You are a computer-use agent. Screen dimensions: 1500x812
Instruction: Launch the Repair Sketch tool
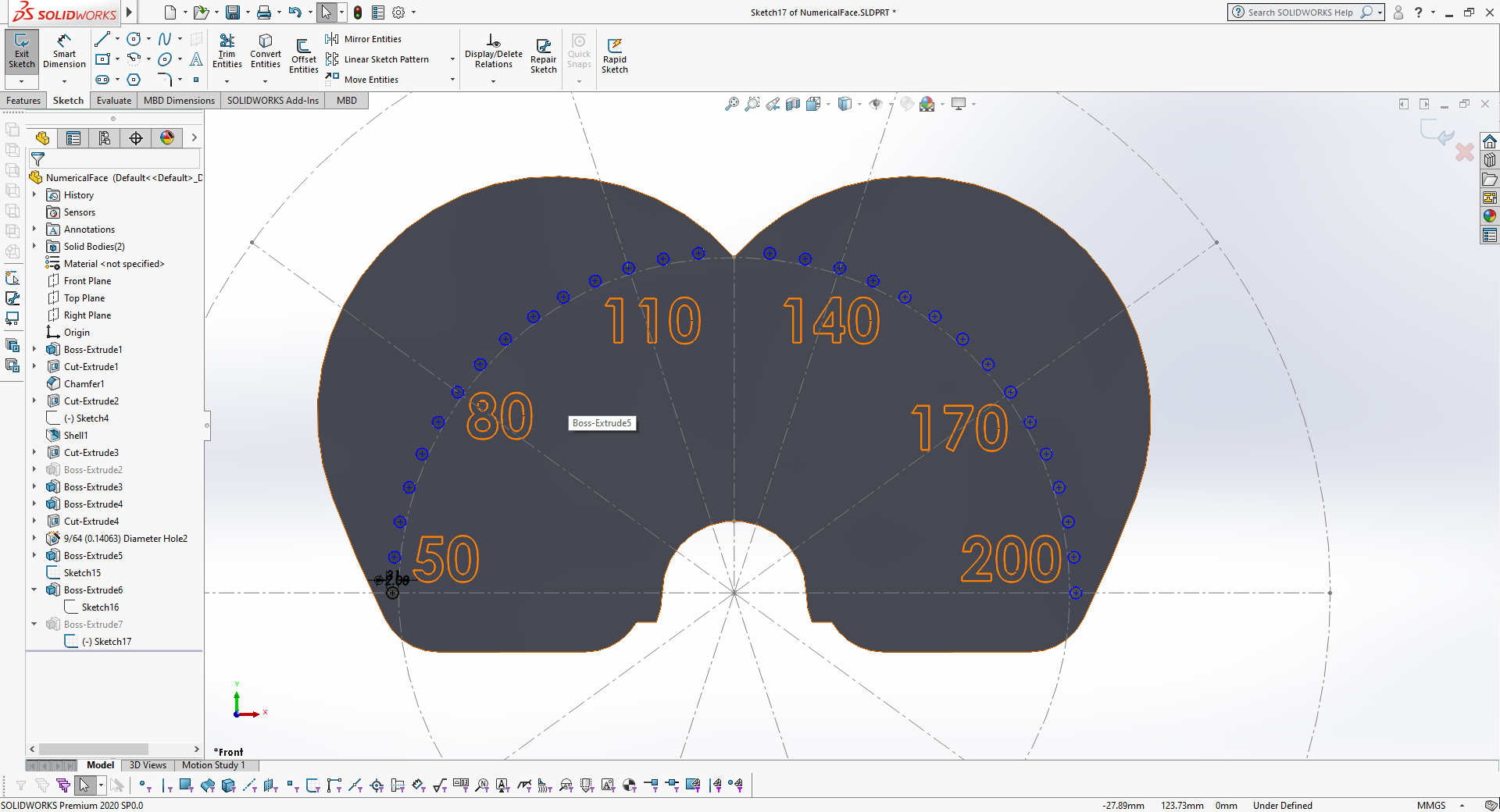544,56
